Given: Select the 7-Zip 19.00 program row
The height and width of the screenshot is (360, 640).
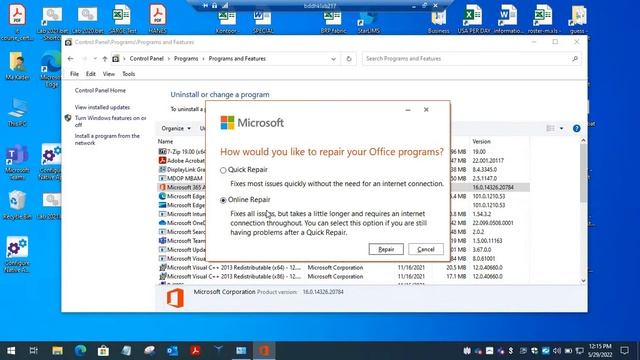Looking at the screenshot, I should (x=182, y=151).
